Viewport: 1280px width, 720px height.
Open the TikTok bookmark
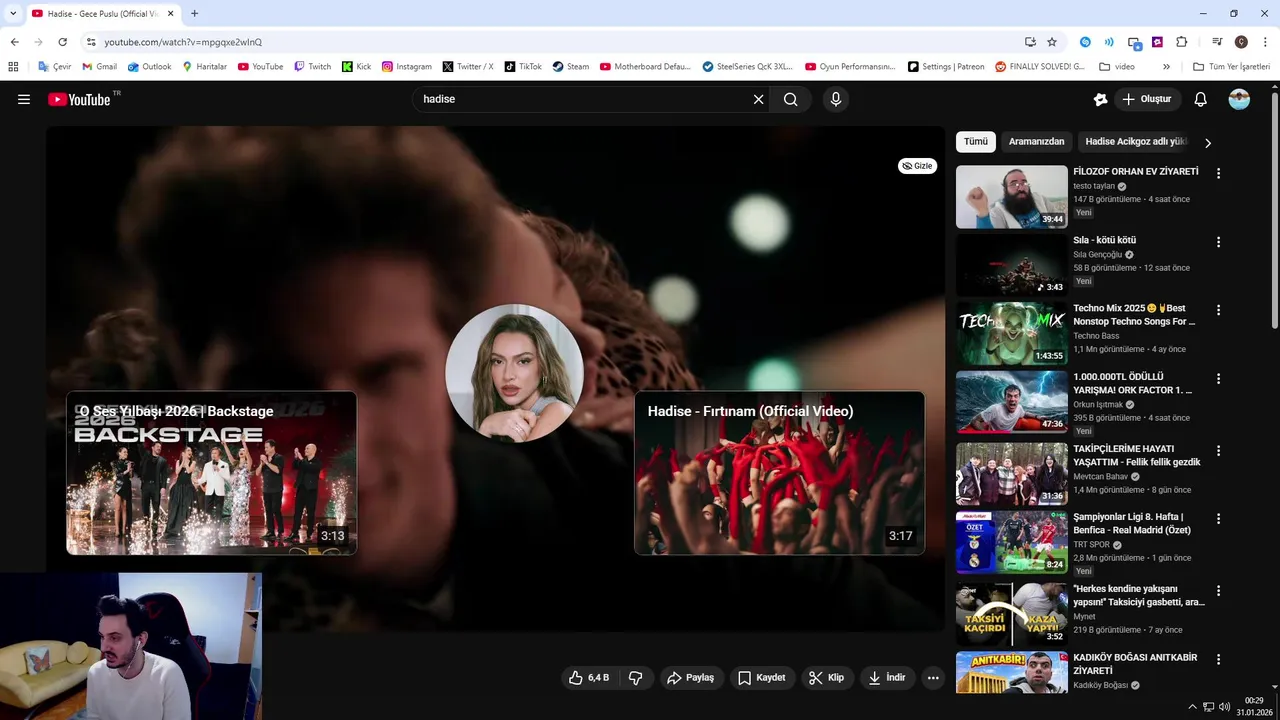point(523,67)
